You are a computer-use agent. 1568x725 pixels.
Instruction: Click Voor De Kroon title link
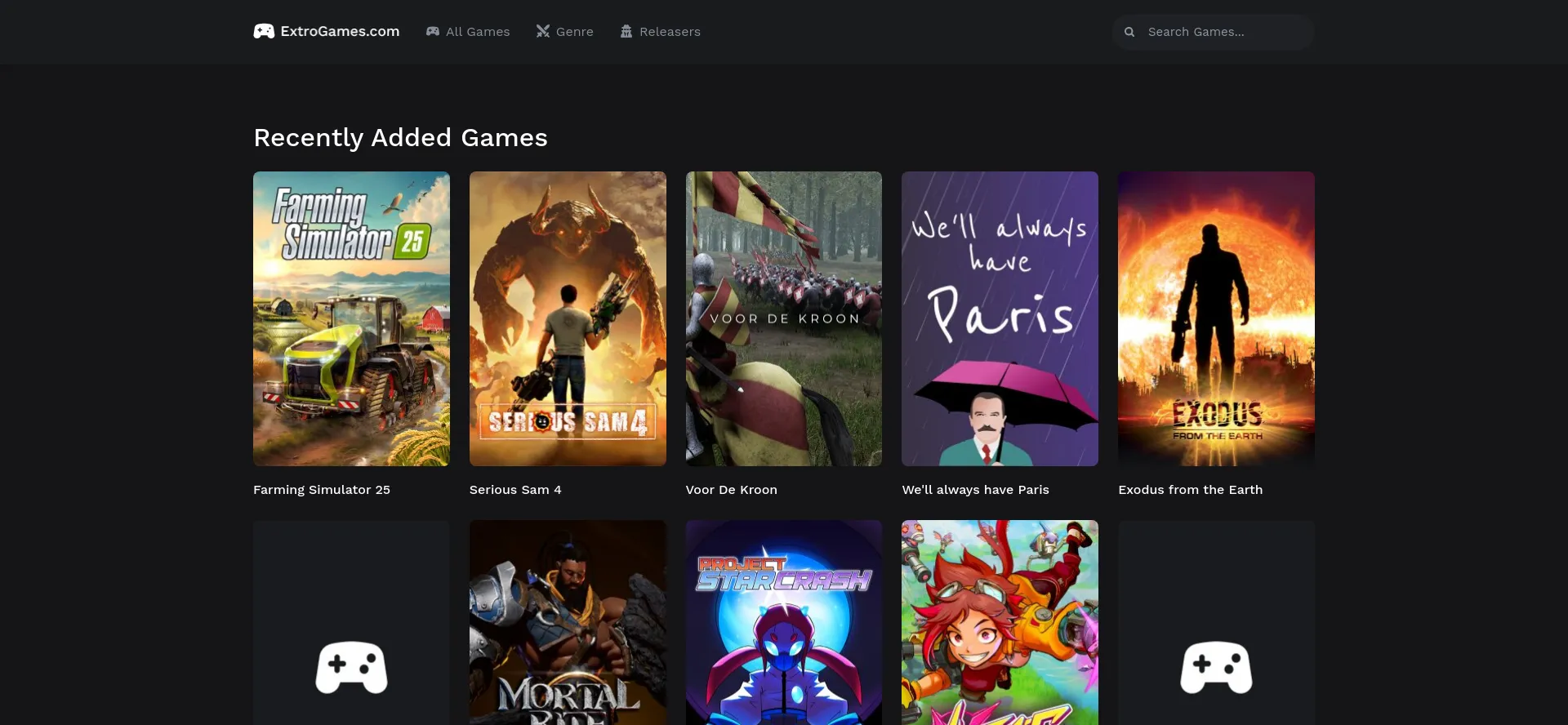point(732,490)
